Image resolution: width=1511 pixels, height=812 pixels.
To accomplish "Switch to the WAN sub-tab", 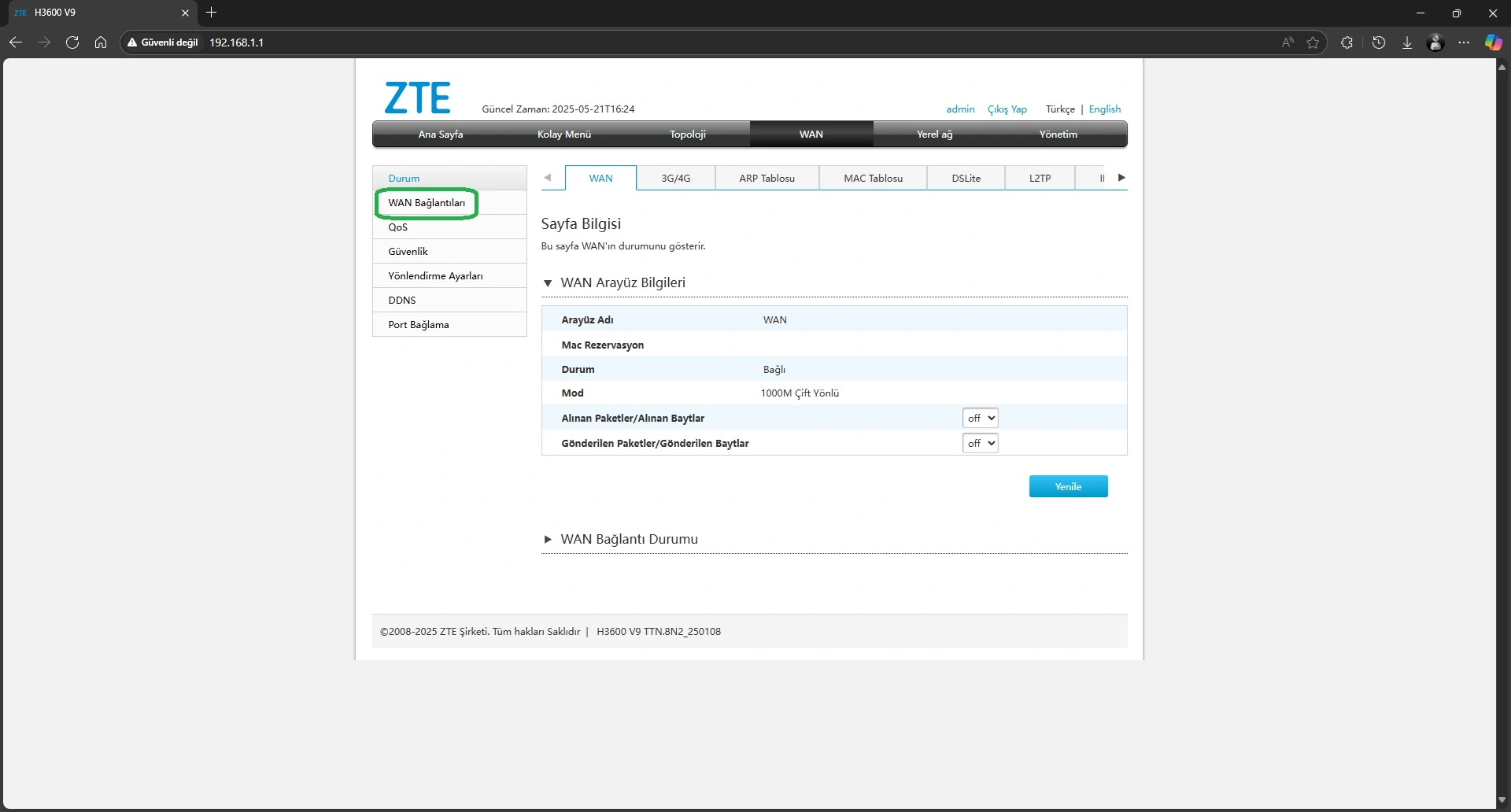I will [600, 179].
